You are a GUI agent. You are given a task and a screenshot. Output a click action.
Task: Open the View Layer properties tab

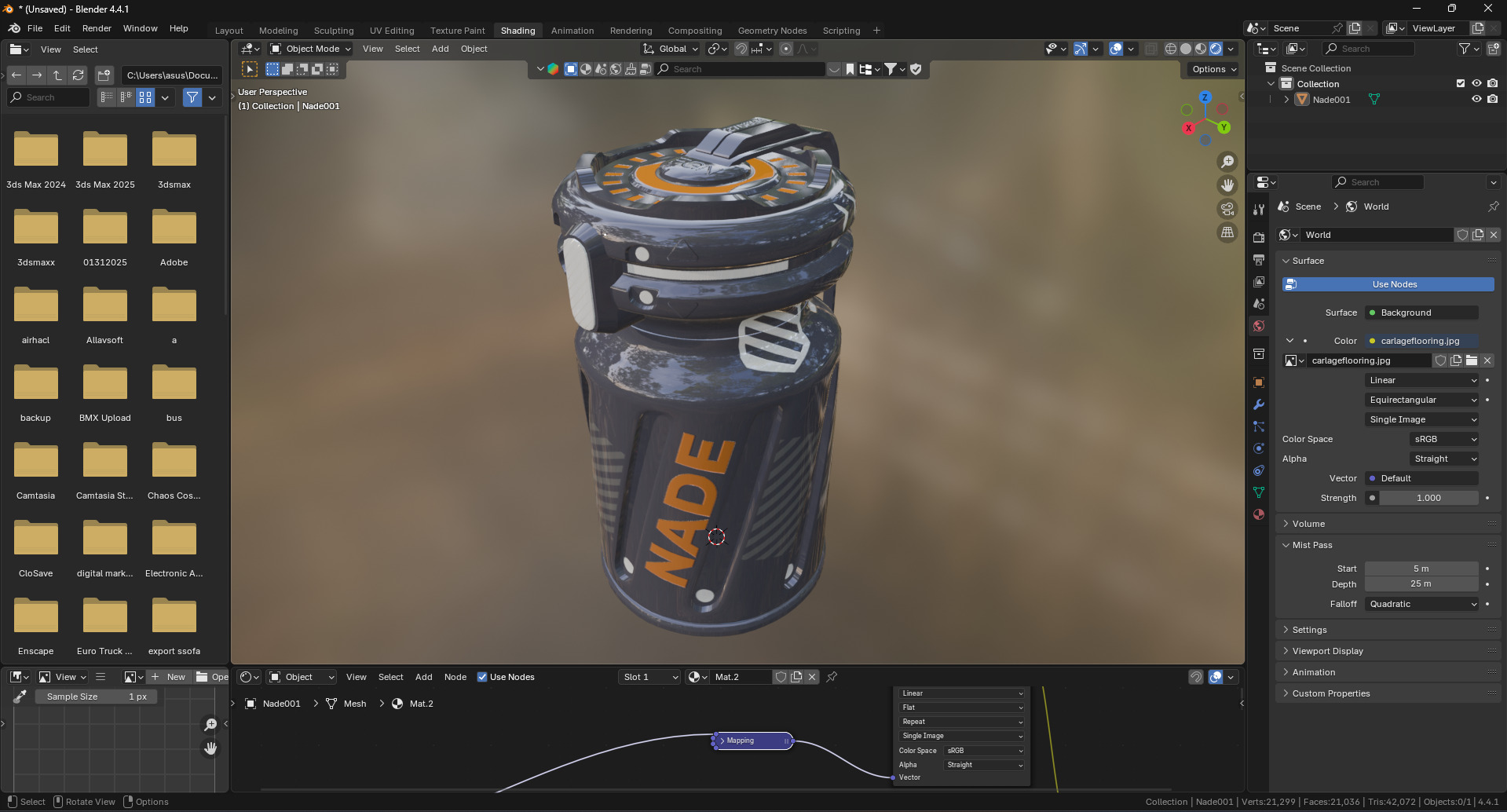[x=1259, y=281]
